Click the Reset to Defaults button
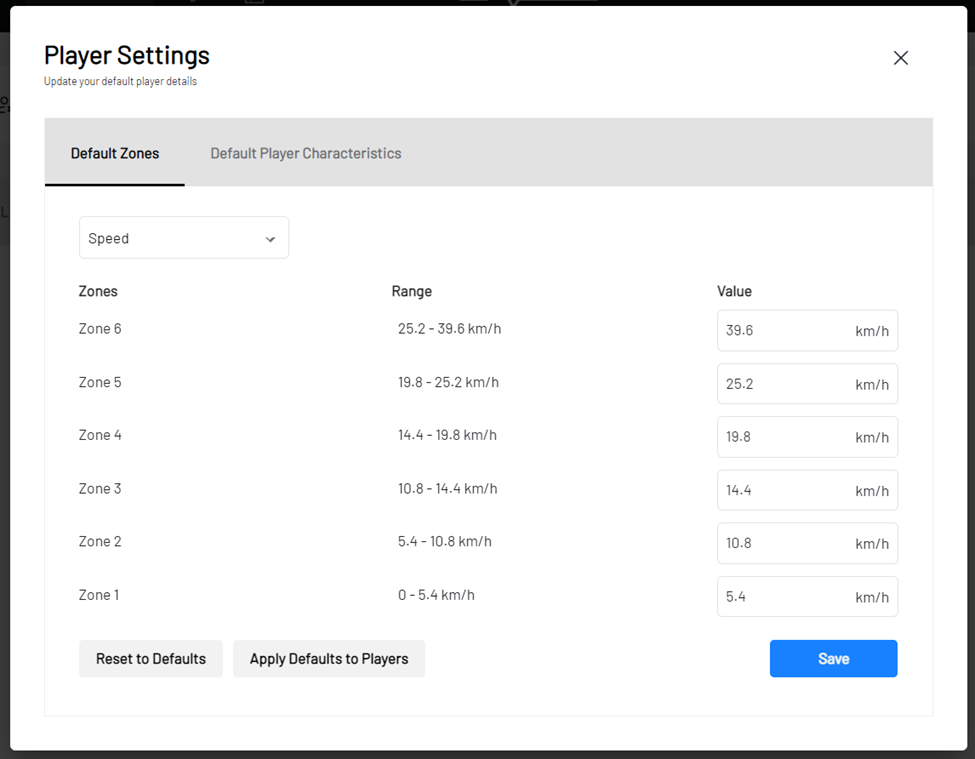The width and height of the screenshot is (975, 759). click(x=150, y=659)
